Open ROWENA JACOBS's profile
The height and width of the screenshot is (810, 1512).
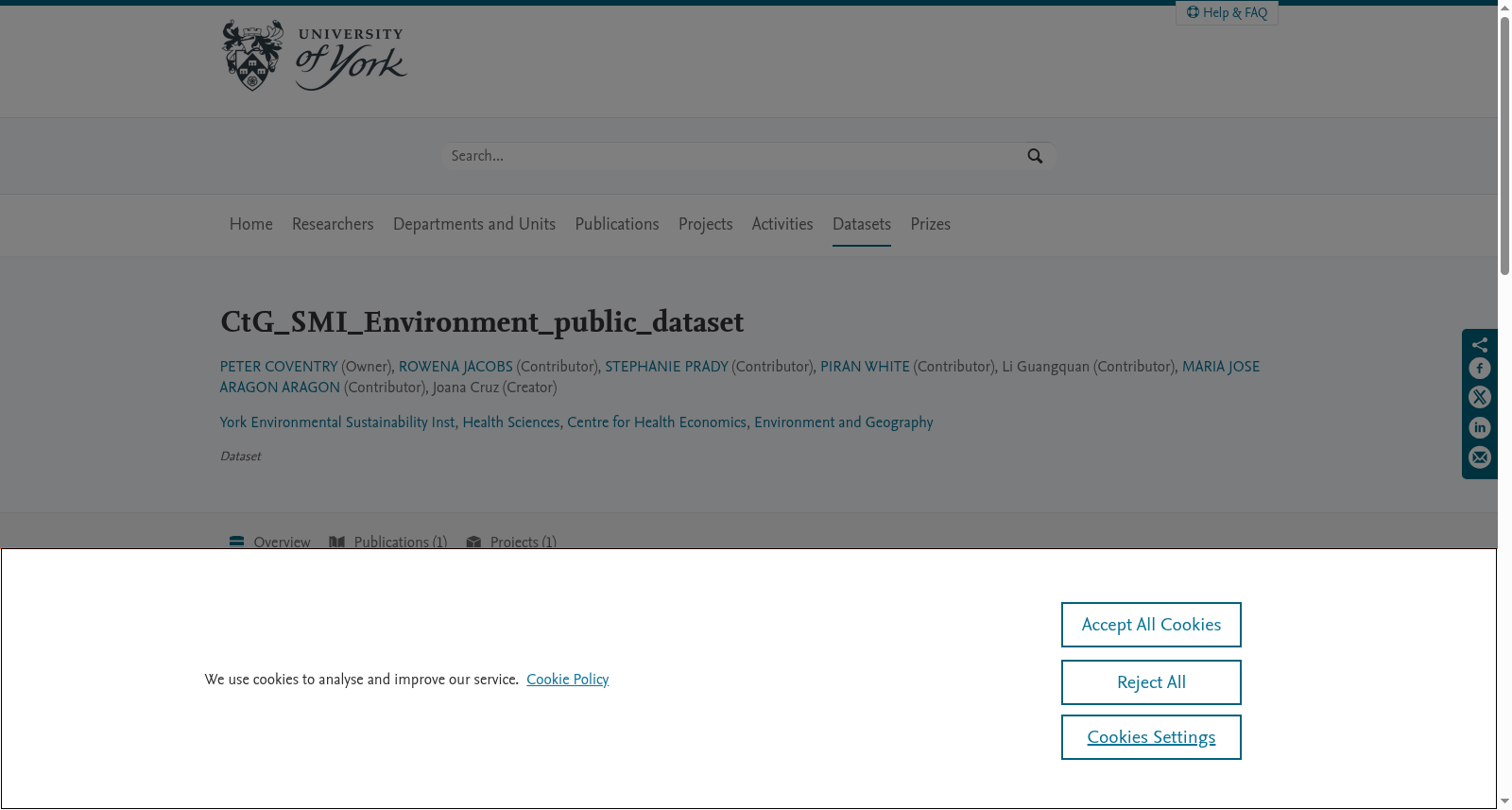point(455,367)
